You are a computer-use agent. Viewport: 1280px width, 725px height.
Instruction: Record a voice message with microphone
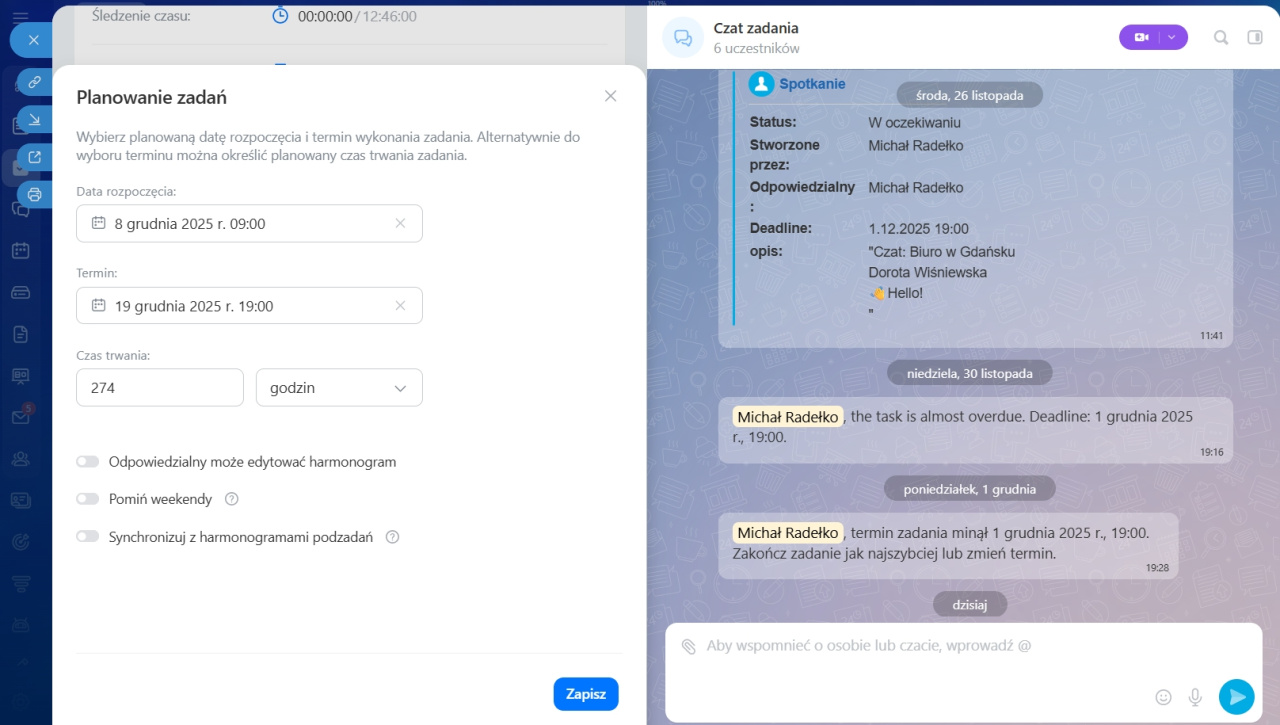point(1194,697)
